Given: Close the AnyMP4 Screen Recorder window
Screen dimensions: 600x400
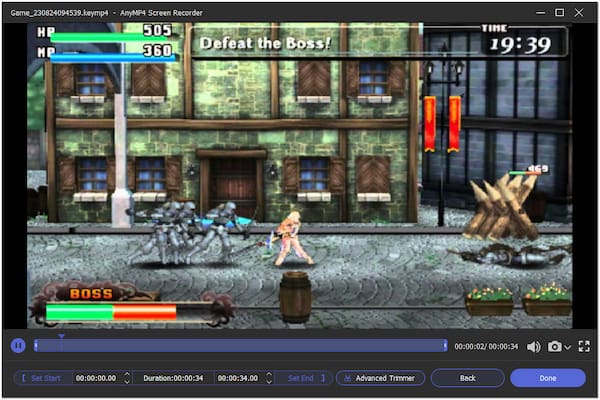Looking at the screenshot, I should click(579, 13).
